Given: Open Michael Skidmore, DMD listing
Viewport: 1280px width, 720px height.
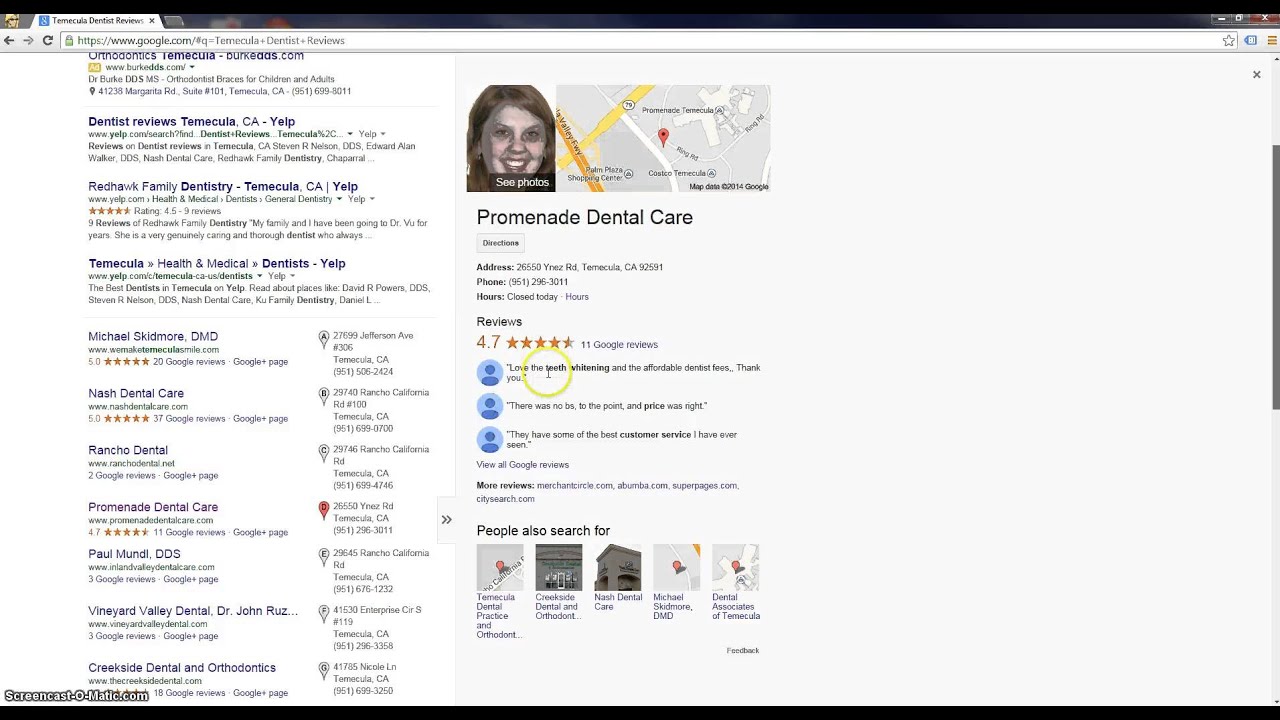Looking at the screenshot, I should pyautogui.click(x=153, y=337).
